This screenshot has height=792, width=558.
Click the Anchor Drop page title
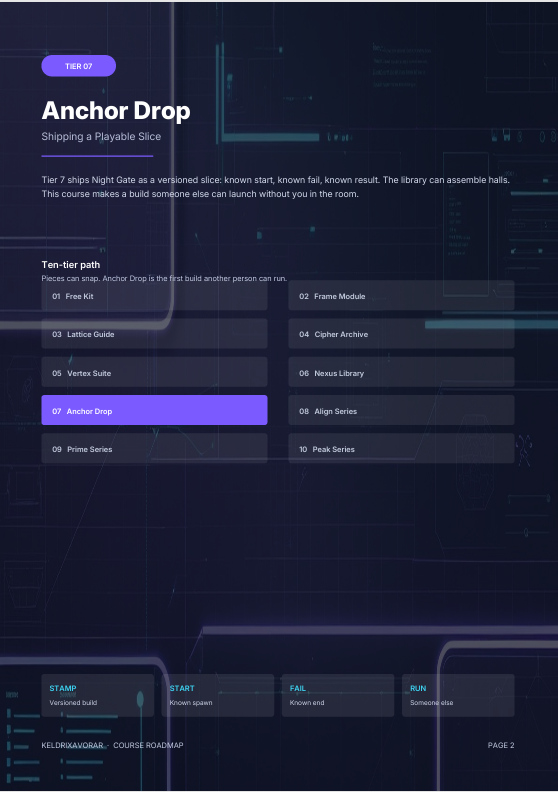coord(116,111)
